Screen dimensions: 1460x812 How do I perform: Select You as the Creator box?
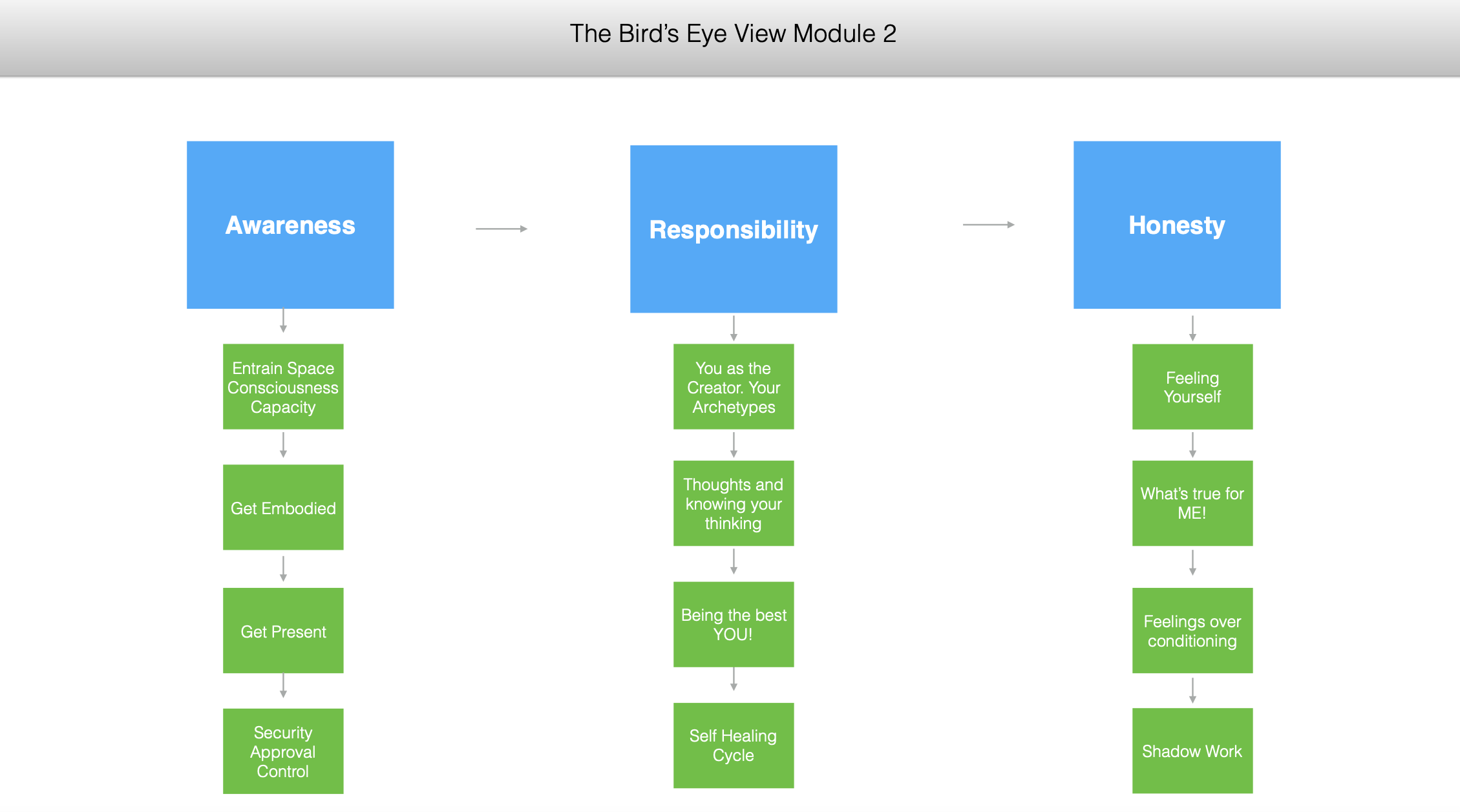[734, 386]
